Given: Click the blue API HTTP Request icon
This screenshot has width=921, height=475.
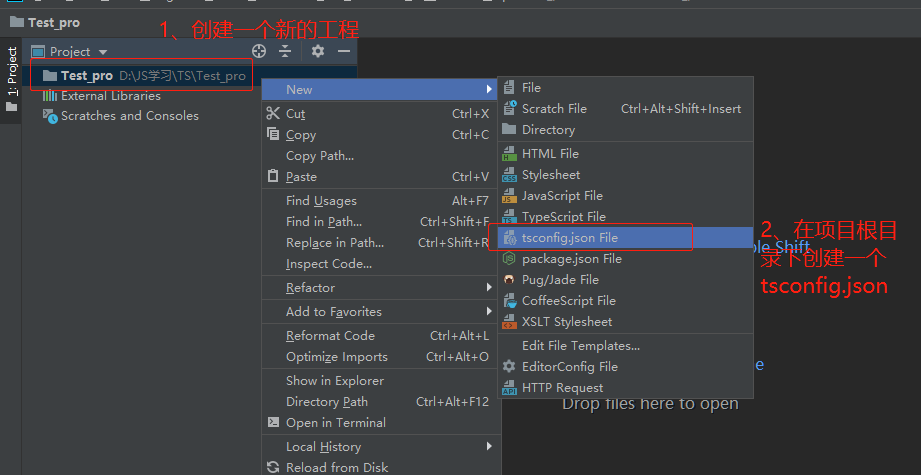Looking at the screenshot, I should [x=509, y=388].
